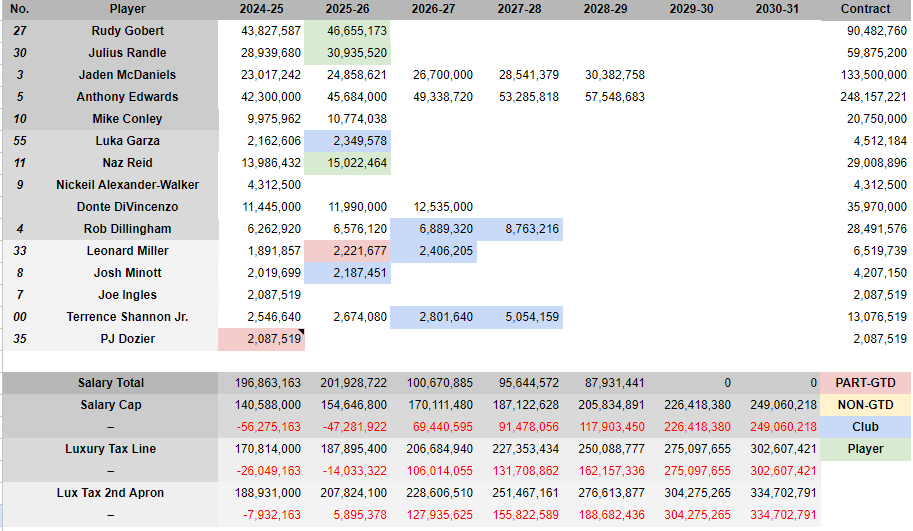Image resolution: width=913 pixels, height=531 pixels.
Task: Select Jaden McDaniels' contract total cell
Action: (x=865, y=75)
